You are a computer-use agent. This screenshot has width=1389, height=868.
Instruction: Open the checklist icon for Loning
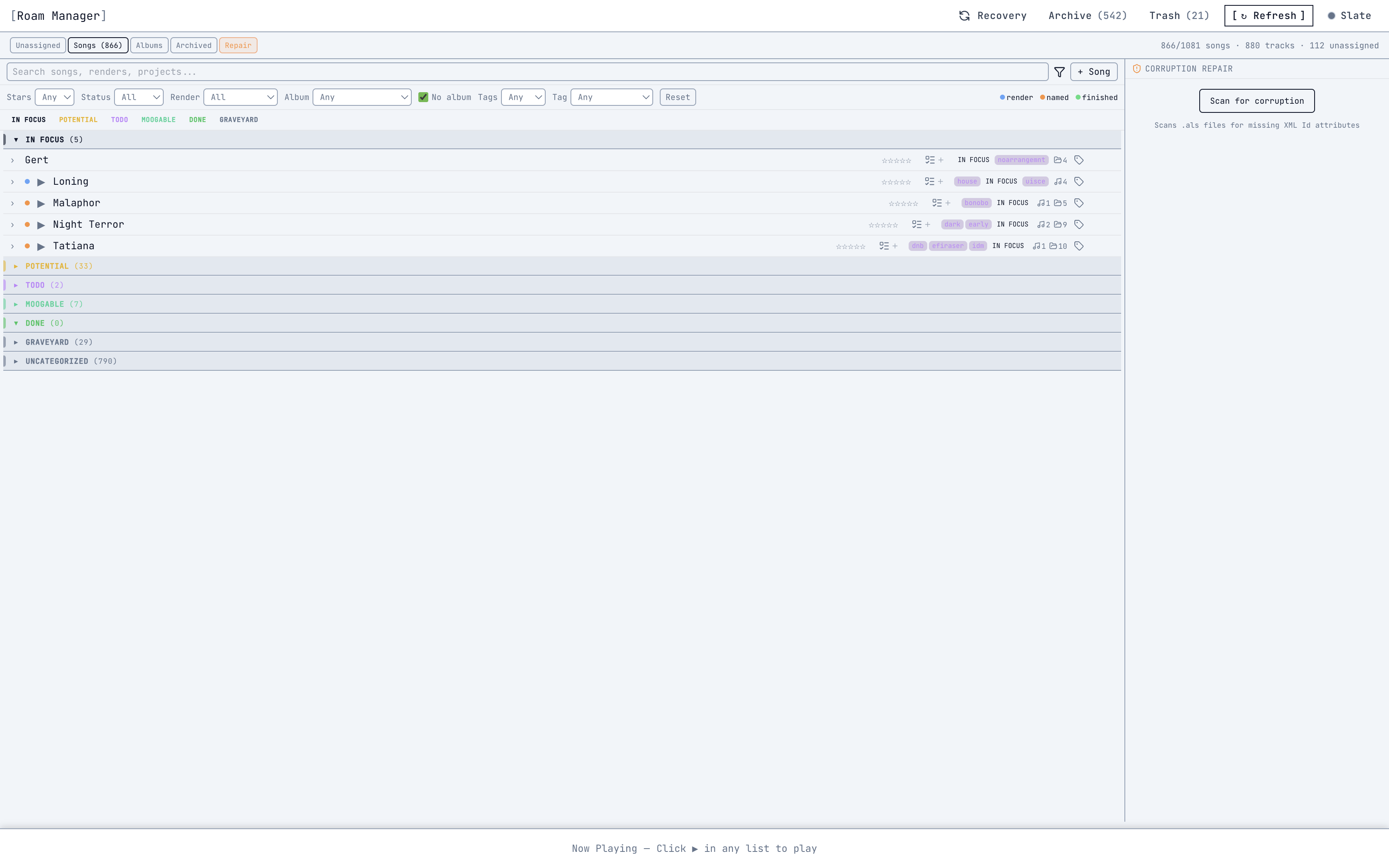931,181
